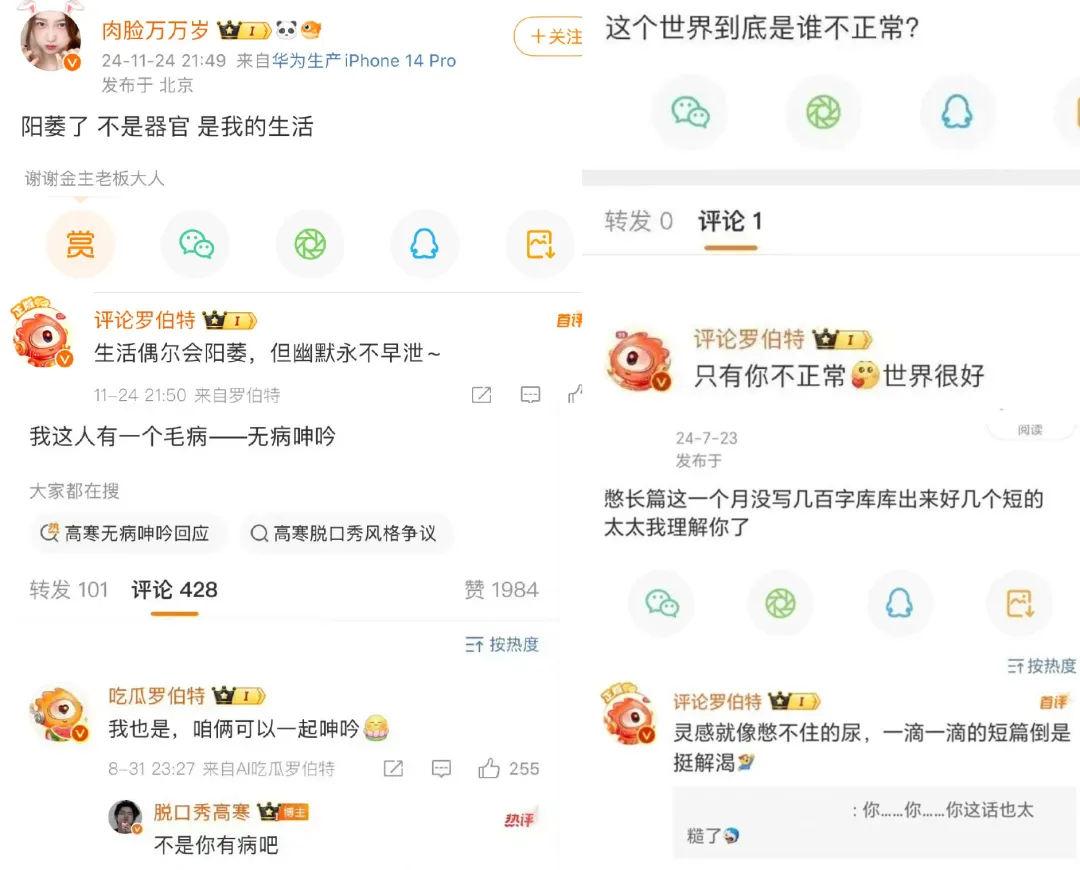Open WeChat Moments shutter icon under 这个世界 post
This screenshot has height=870, width=1080.
[823, 112]
